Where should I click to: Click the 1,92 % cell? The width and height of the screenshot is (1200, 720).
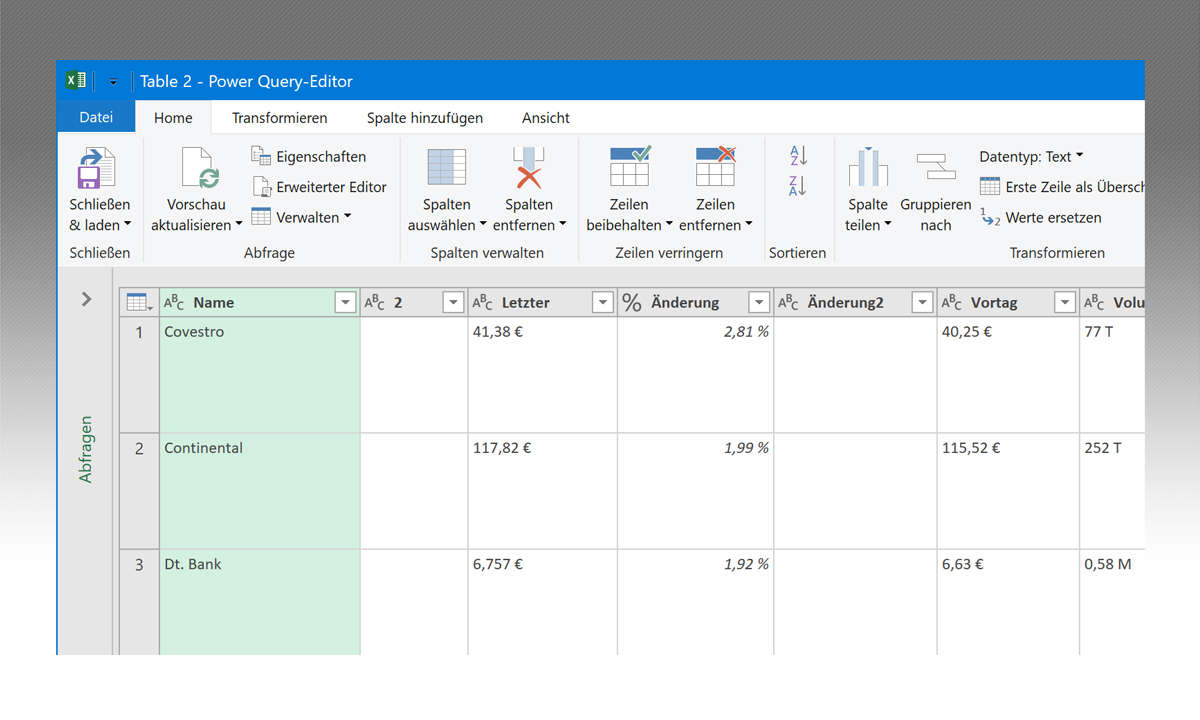click(x=695, y=602)
